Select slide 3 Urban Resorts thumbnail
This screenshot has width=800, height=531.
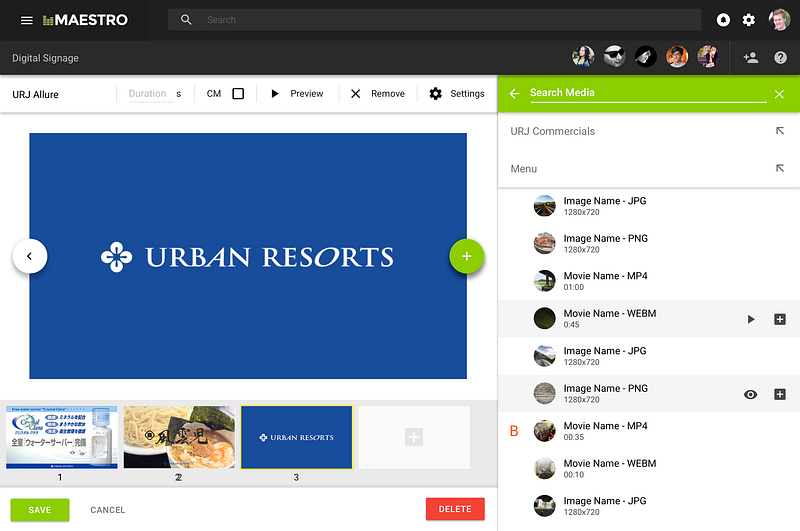(296, 437)
